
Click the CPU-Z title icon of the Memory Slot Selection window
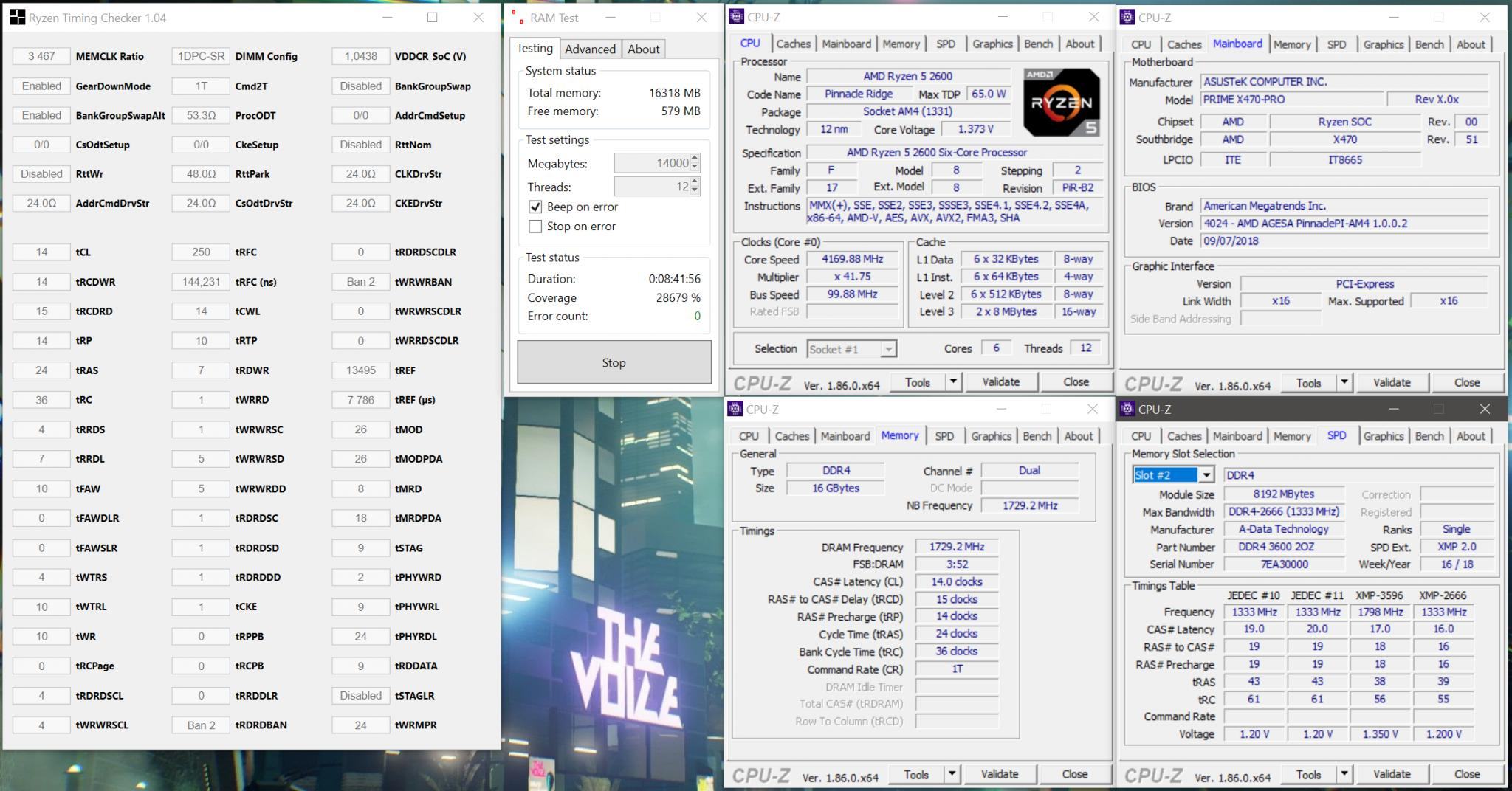click(1127, 409)
